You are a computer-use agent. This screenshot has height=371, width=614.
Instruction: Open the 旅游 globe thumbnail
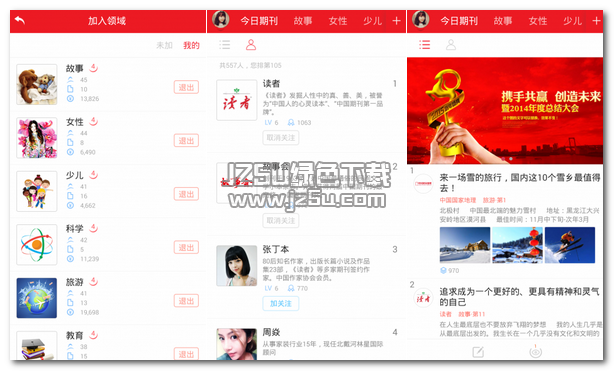(37, 298)
